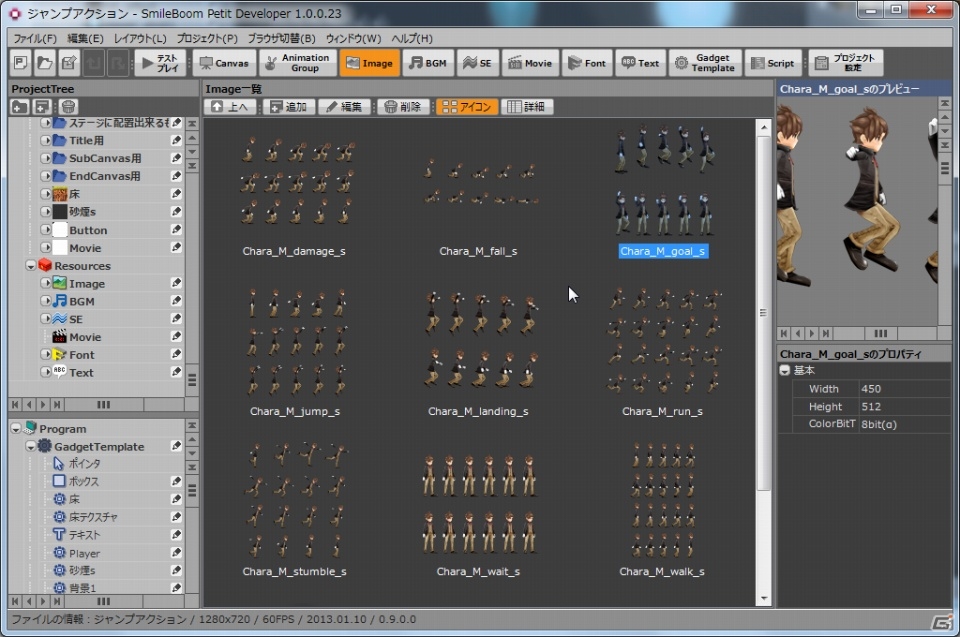The image size is (960, 637).
Task: Select the 床テクスチャ gadget tree item
Action: pyautogui.click(x=92, y=517)
